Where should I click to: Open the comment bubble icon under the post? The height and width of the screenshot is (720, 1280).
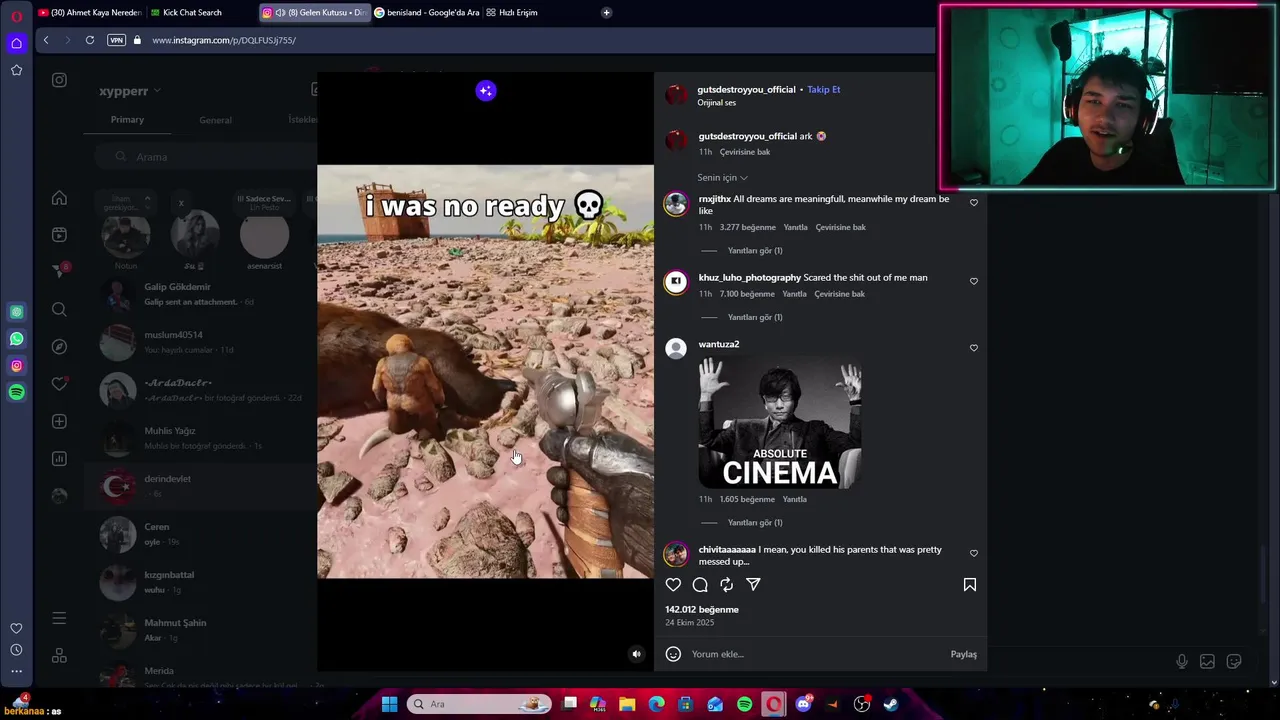700,585
